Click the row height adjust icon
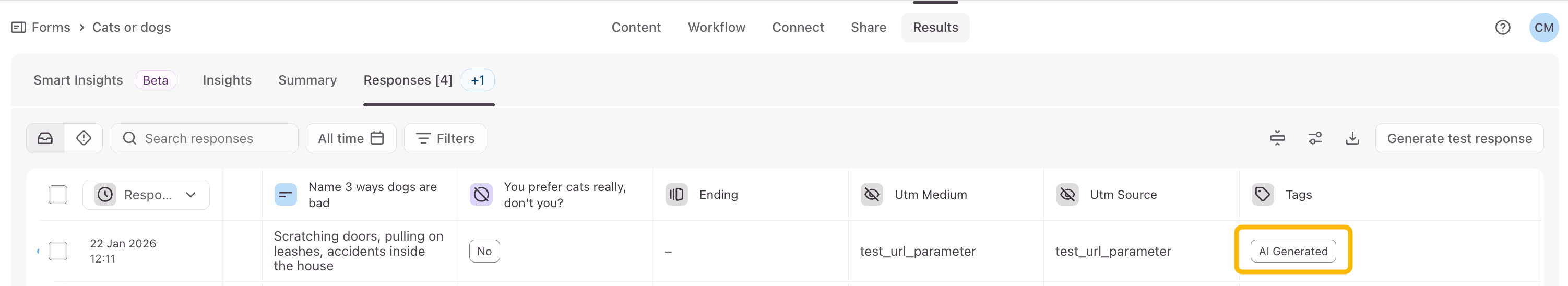The width and height of the screenshot is (1568, 286). pyautogui.click(x=1277, y=139)
